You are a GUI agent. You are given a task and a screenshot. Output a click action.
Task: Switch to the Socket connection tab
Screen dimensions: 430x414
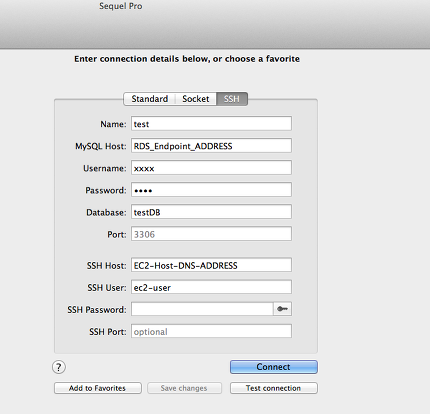pyautogui.click(x=196, y=99)
